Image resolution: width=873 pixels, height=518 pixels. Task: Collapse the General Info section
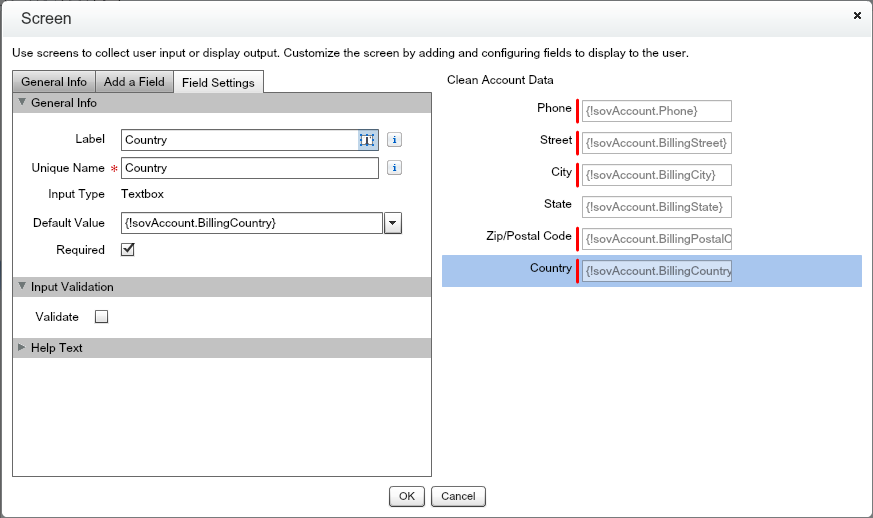(23, 103)
